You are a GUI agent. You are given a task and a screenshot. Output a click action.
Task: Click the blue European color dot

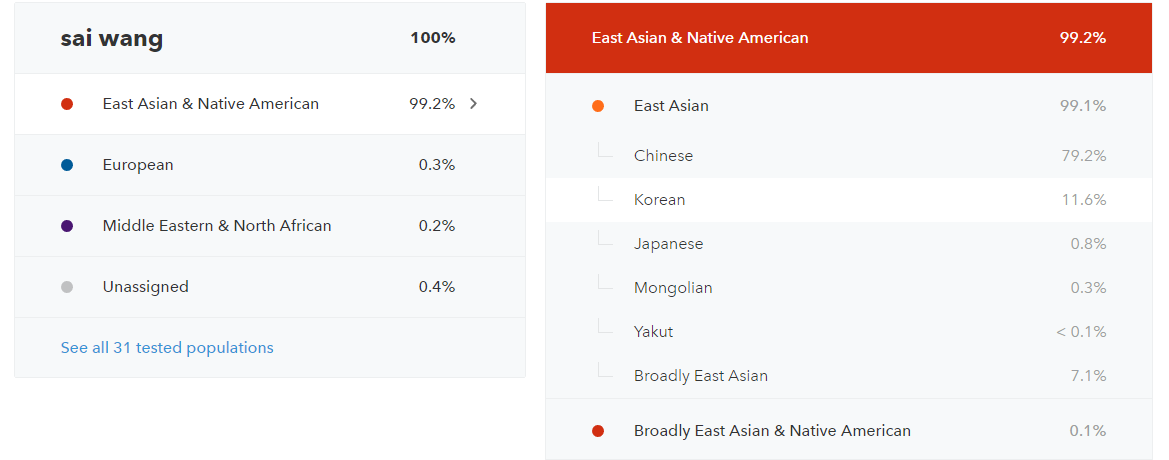[x=67, y=166]
